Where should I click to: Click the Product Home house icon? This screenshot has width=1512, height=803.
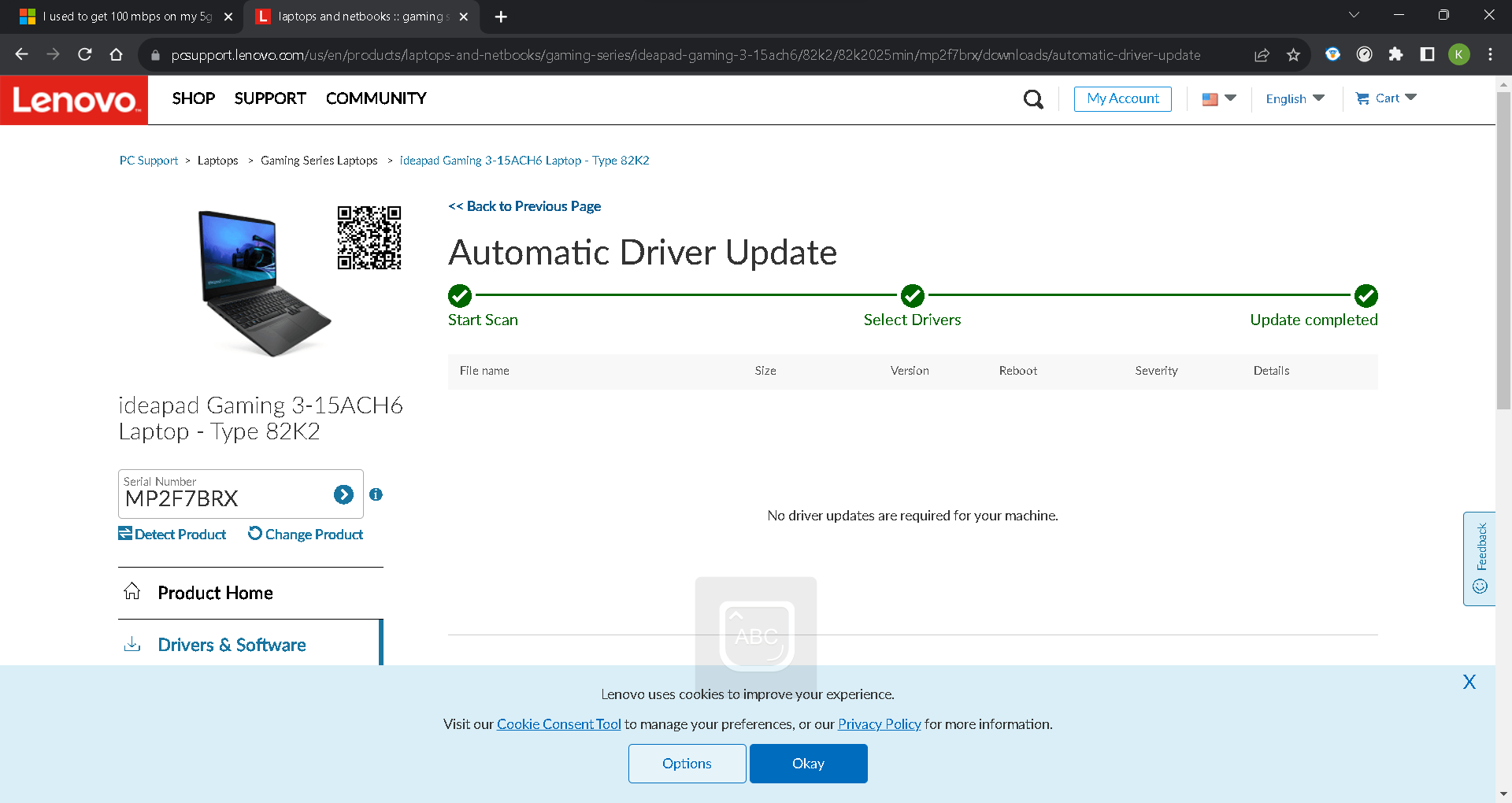click(x=132, y=591)
